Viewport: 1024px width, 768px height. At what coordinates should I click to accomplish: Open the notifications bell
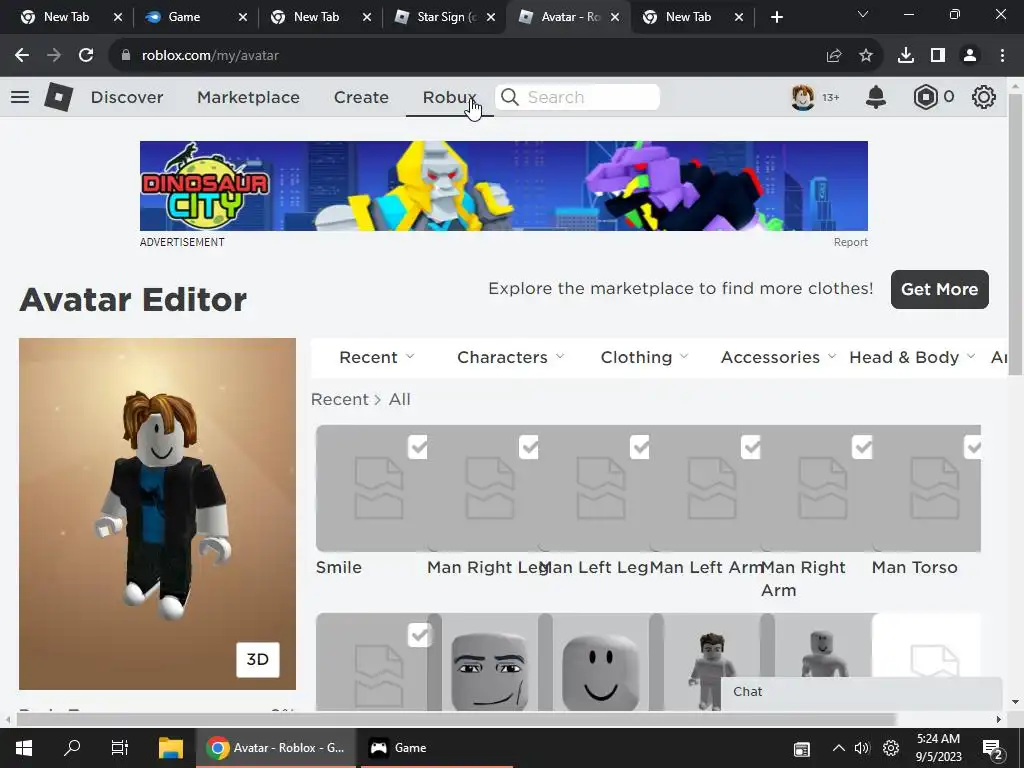[876, 97]
